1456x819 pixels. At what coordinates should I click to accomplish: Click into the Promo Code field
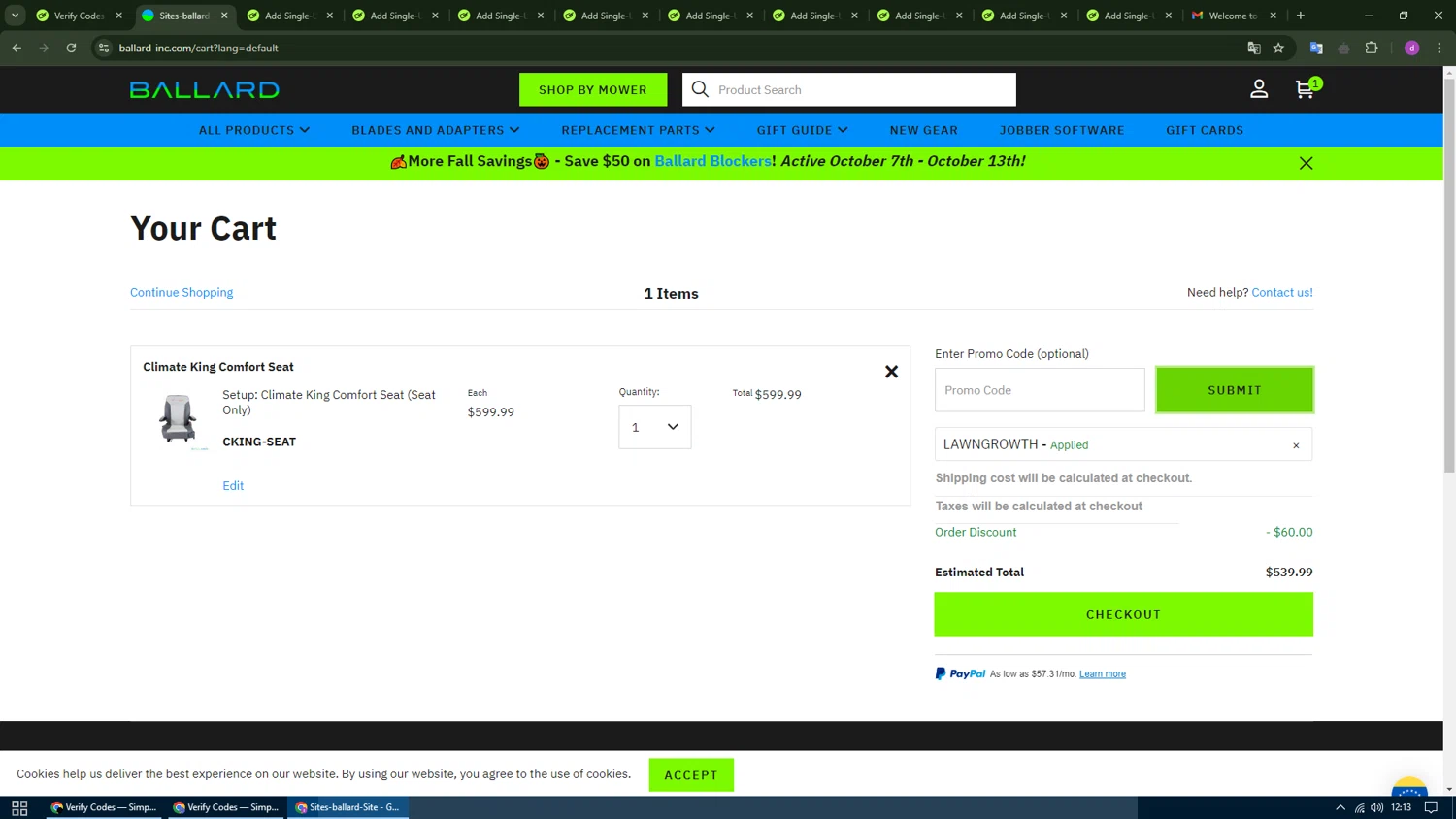[1040, 390]
